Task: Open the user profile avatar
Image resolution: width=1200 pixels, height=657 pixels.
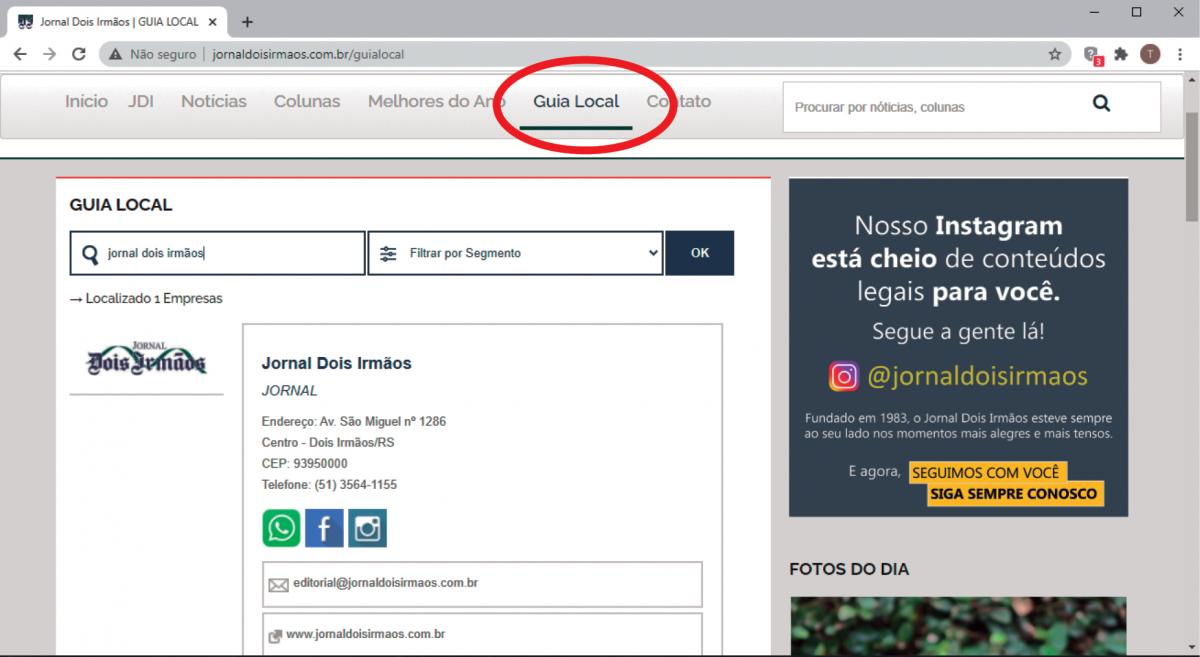Action: (x=1150, y=55)
